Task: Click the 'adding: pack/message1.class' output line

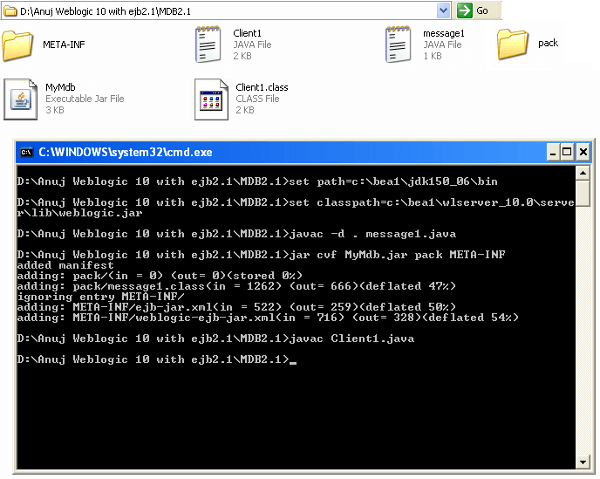Action: pos(236,286)
